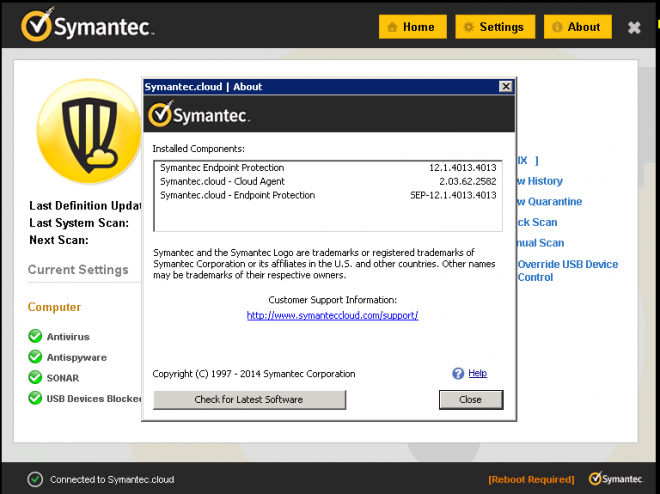Click version 12.1.4013.4013 value
The image size is (660, 494).
(x=463, y=168)
